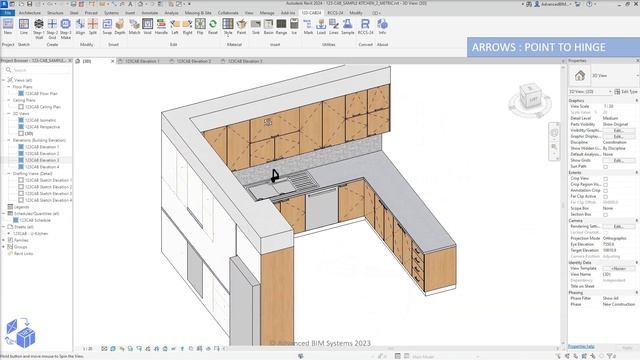Image resolution: width=640 pixels, height=360 pixels.
Task: Click the Step-3 Make tool
Action: [65, 29]
